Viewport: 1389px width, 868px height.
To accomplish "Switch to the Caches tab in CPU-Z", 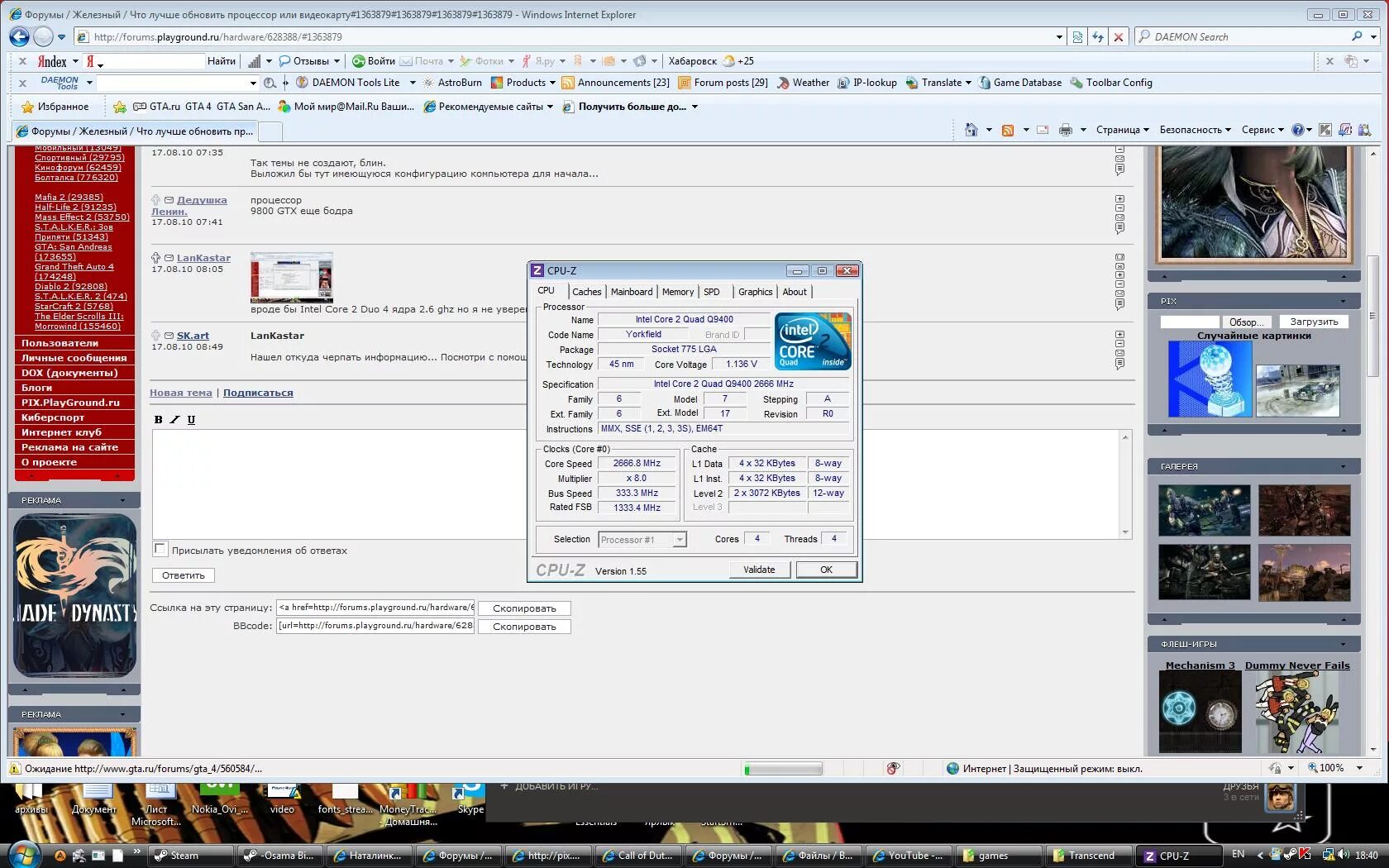I will click(587, 292).
